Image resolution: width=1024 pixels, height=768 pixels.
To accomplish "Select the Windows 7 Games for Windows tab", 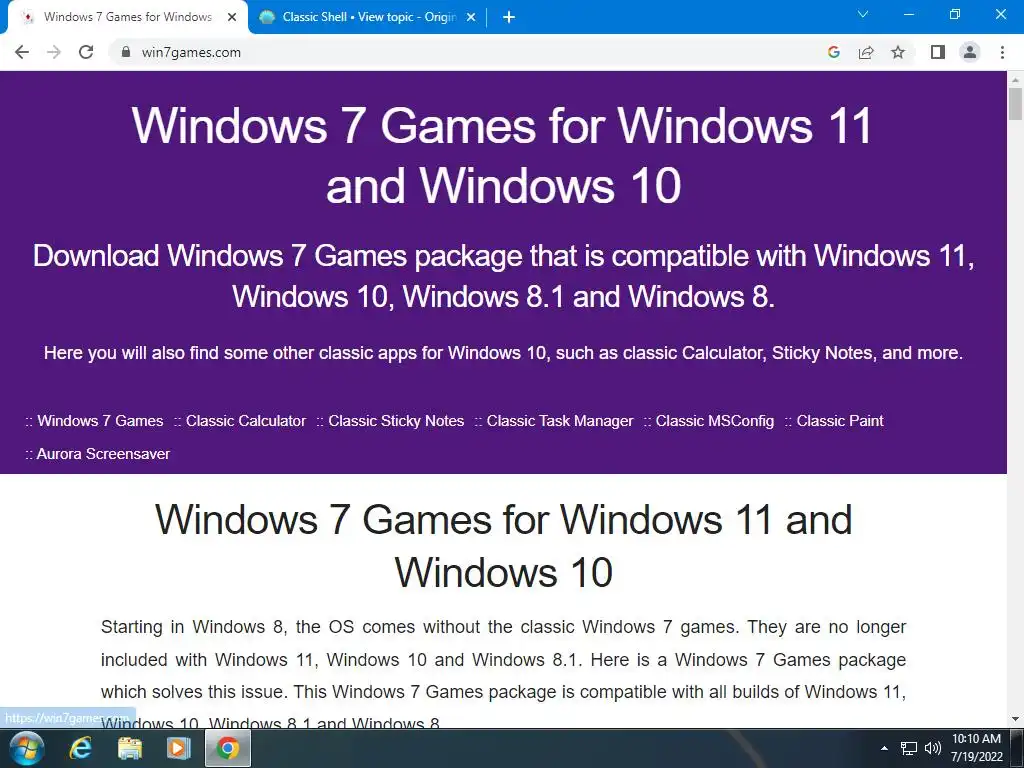I will 128,18.
